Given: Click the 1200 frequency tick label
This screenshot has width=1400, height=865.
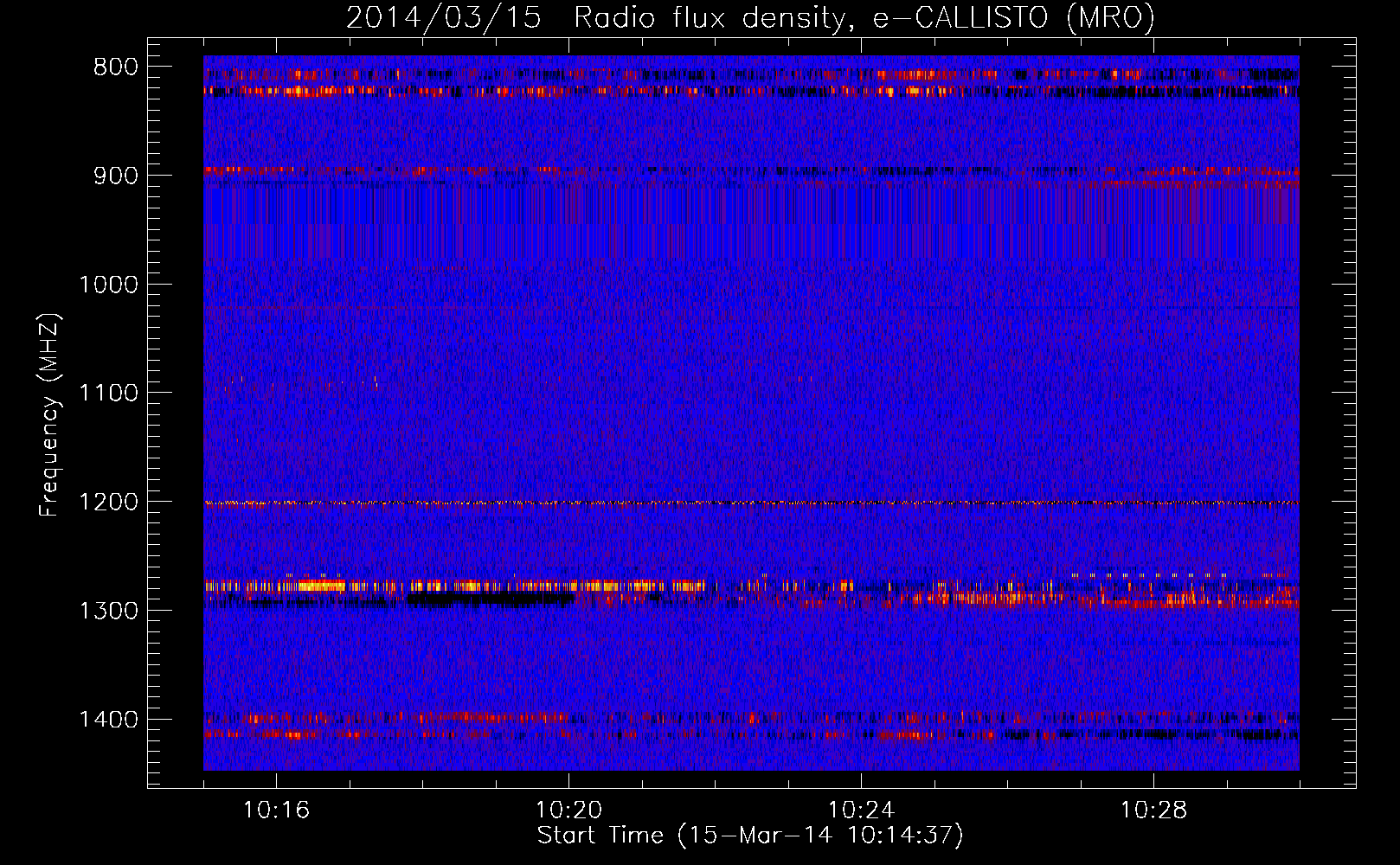Looking at the screenshot, I should point(108,502).
